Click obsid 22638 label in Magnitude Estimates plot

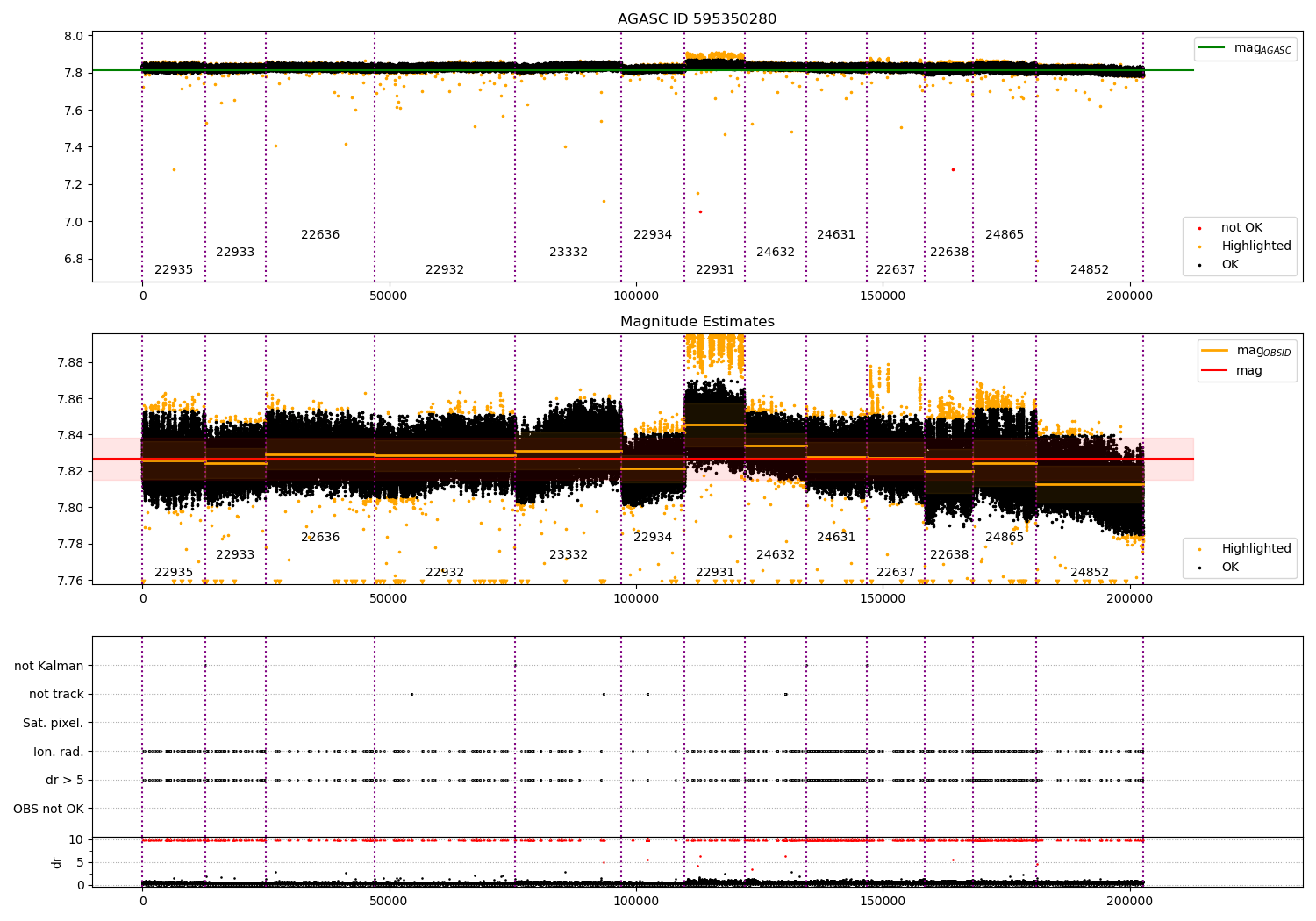(949, 554)
